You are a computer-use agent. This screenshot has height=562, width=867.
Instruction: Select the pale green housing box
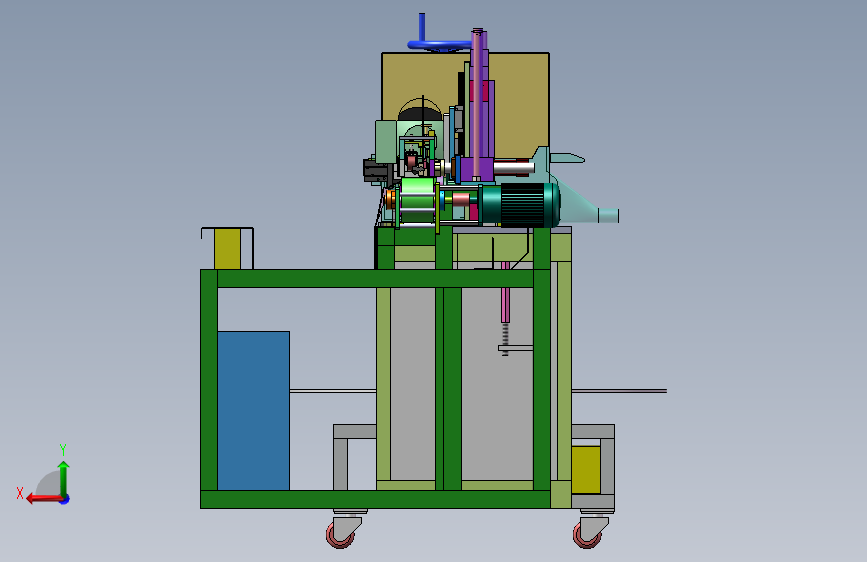click(387, 142)
